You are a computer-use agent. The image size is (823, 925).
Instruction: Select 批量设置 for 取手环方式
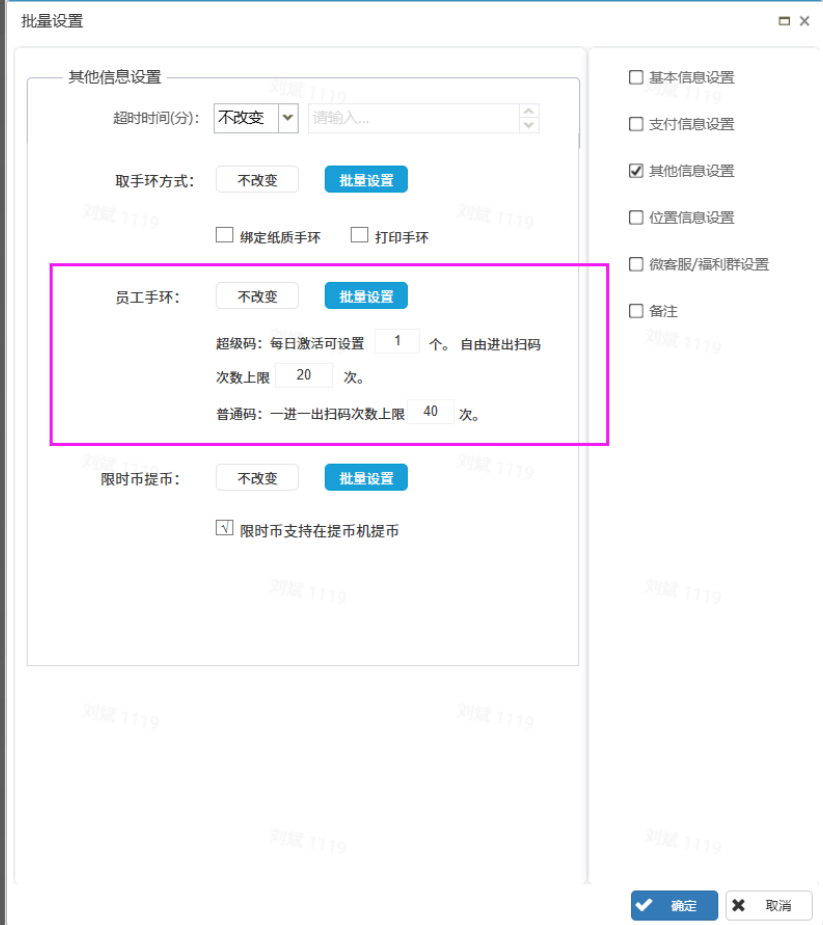(x=366, y=181)
